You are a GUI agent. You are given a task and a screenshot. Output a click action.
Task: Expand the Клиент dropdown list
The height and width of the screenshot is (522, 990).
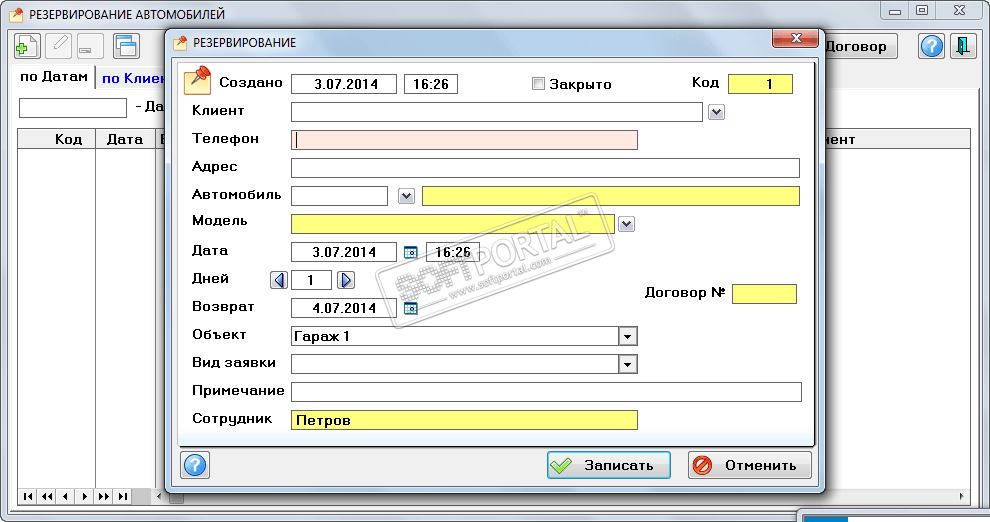[x=716, y=112]
